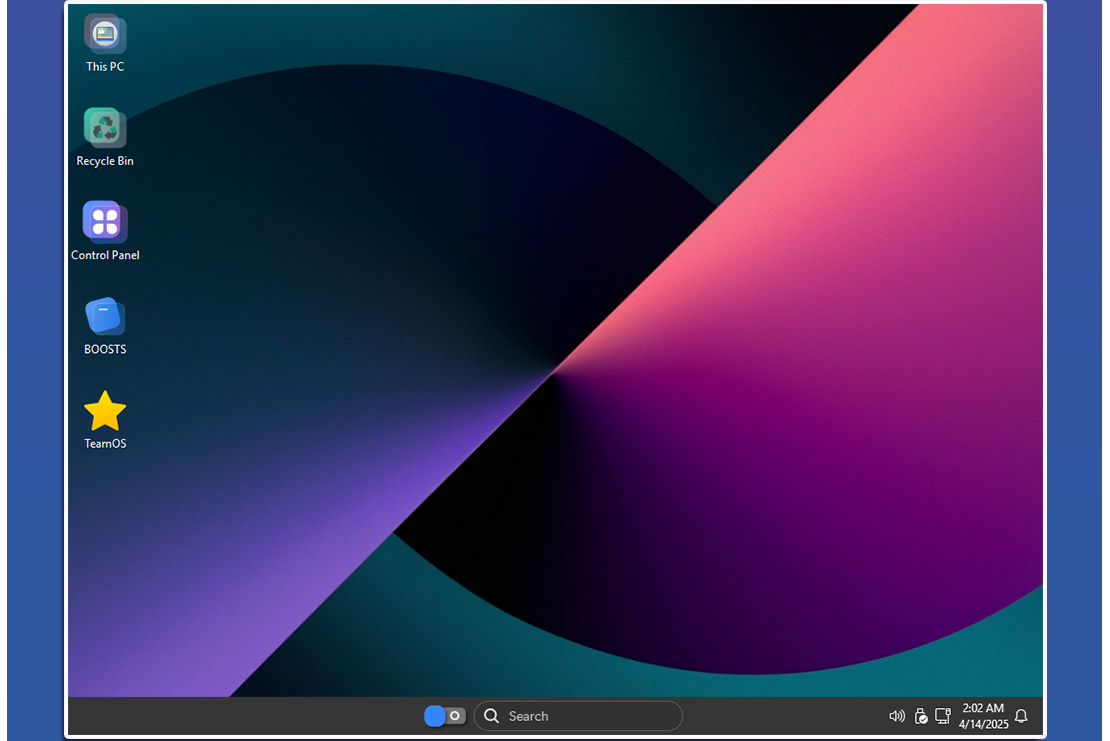This screenshot has height=741, width=1110.
Task: Click the "Control Panel" text label
Action: tap(105, 255)
